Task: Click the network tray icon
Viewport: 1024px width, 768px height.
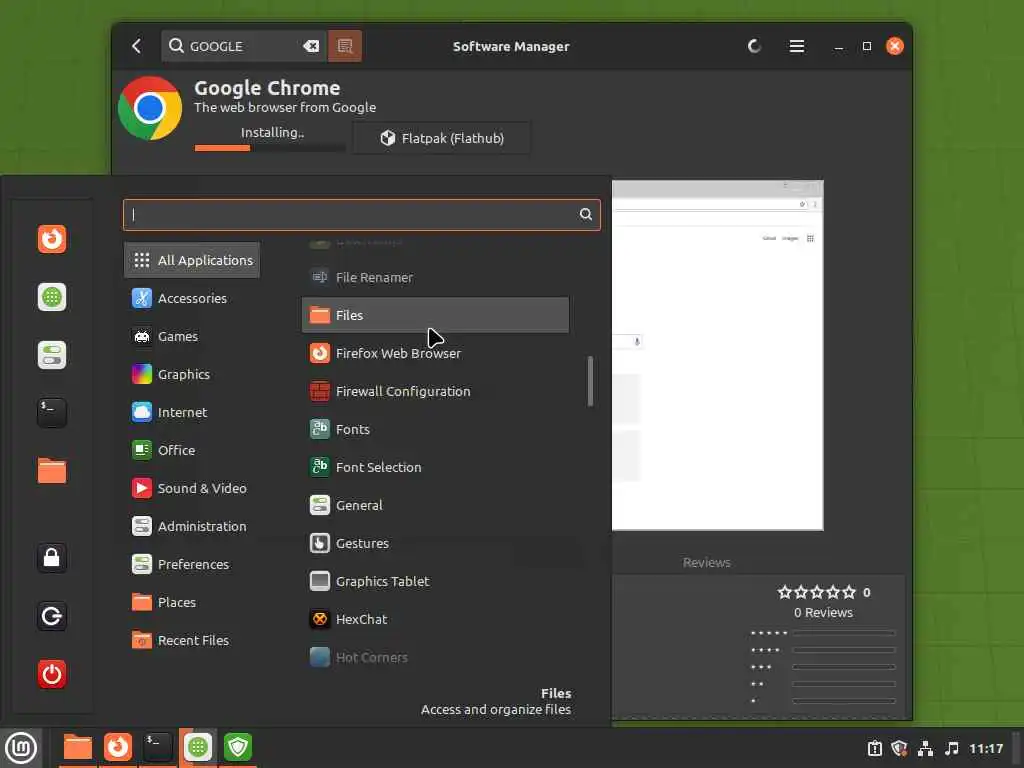Action: (x=925, y=748)
